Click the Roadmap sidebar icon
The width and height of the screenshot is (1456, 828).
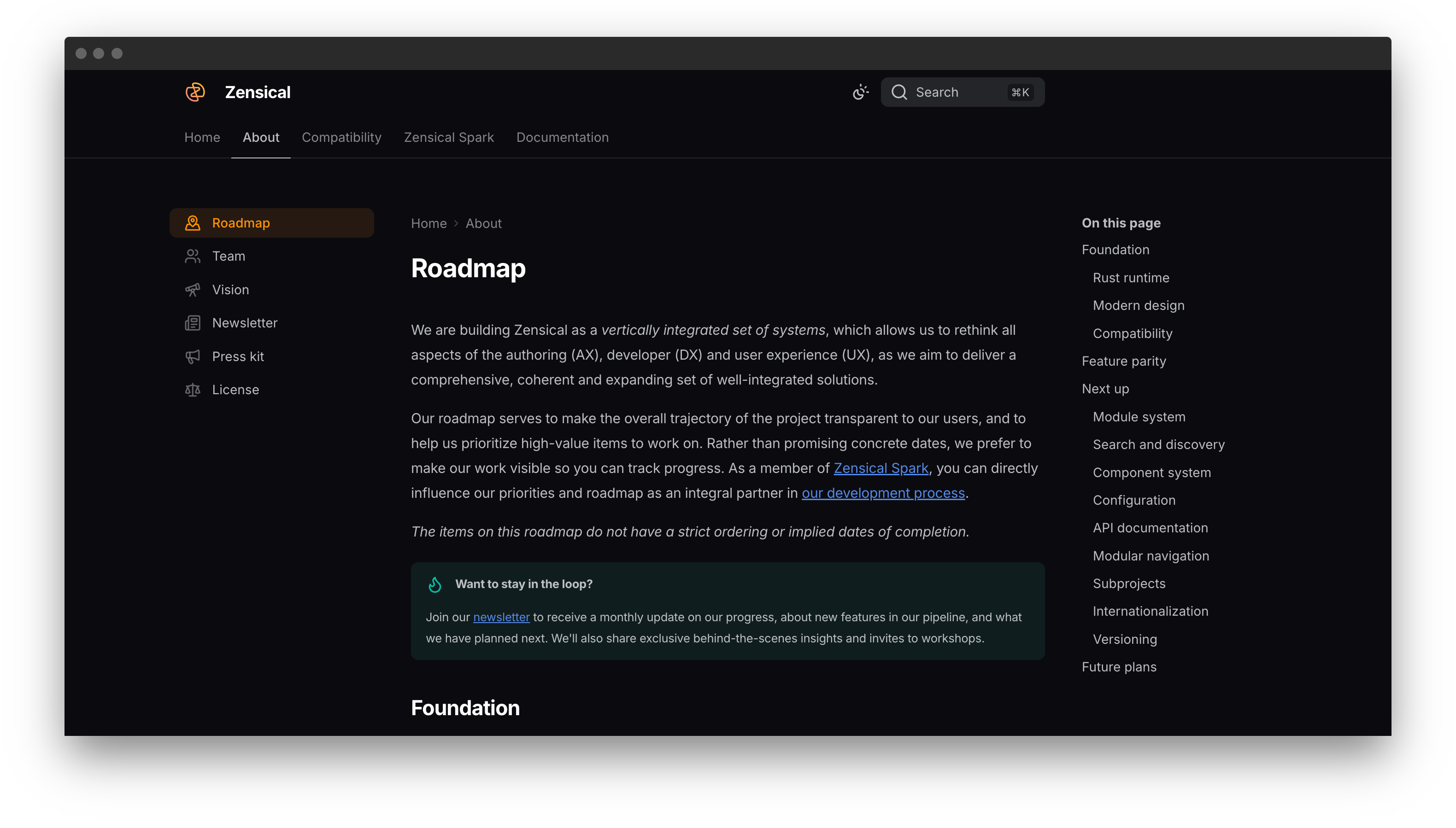coord(193,223)
